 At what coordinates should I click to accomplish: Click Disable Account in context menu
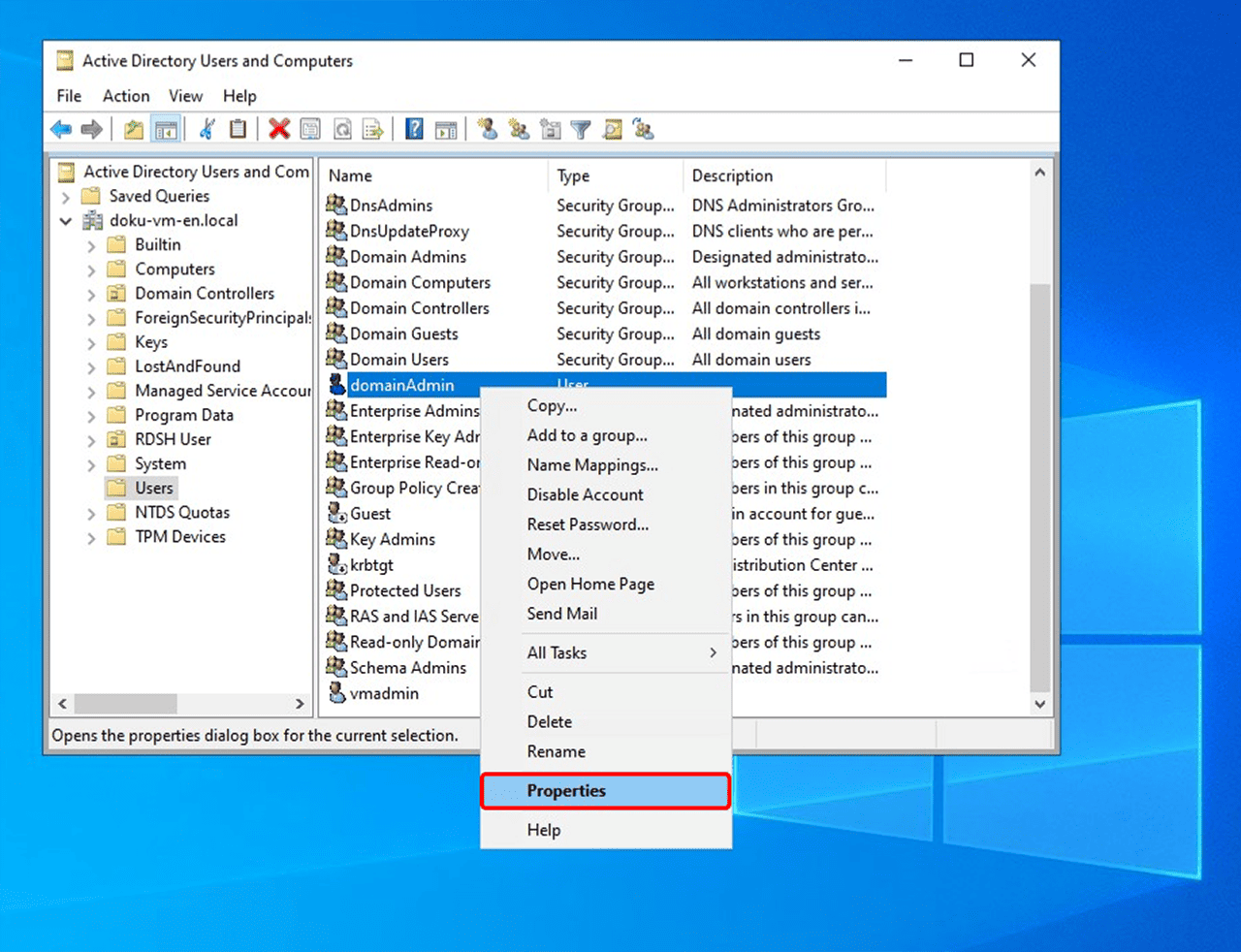(585, 494)
